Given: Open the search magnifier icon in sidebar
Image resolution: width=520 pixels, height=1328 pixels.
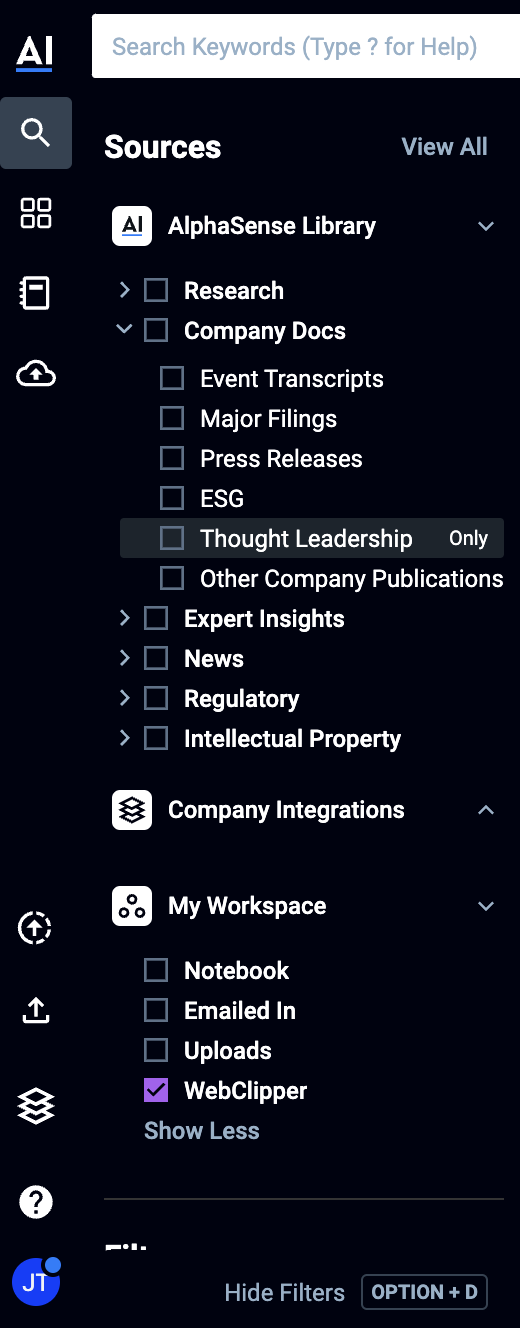Looking at the screenshot, I should click(x=36, y=133).
